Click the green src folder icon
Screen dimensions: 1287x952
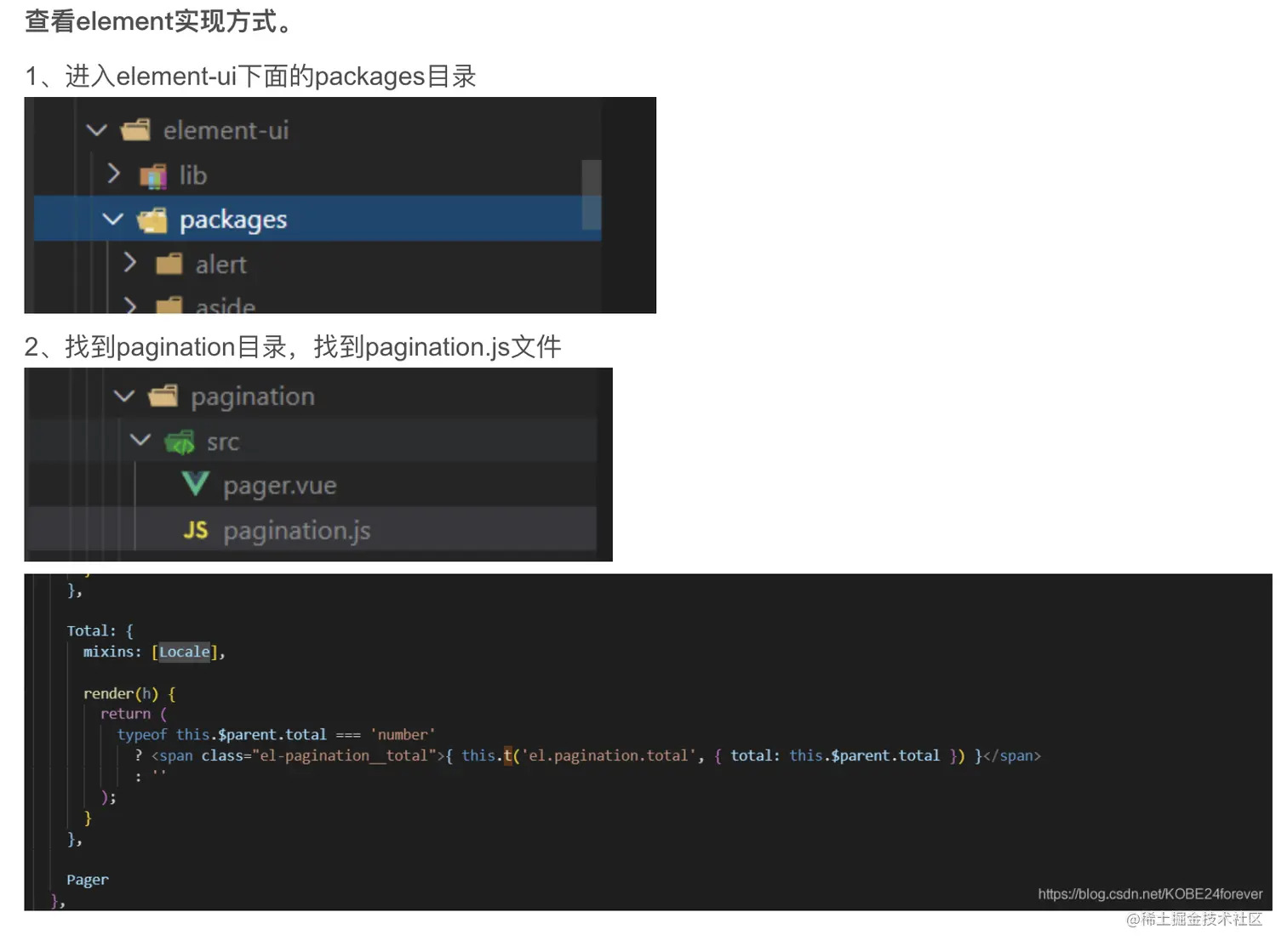[180, 442]
